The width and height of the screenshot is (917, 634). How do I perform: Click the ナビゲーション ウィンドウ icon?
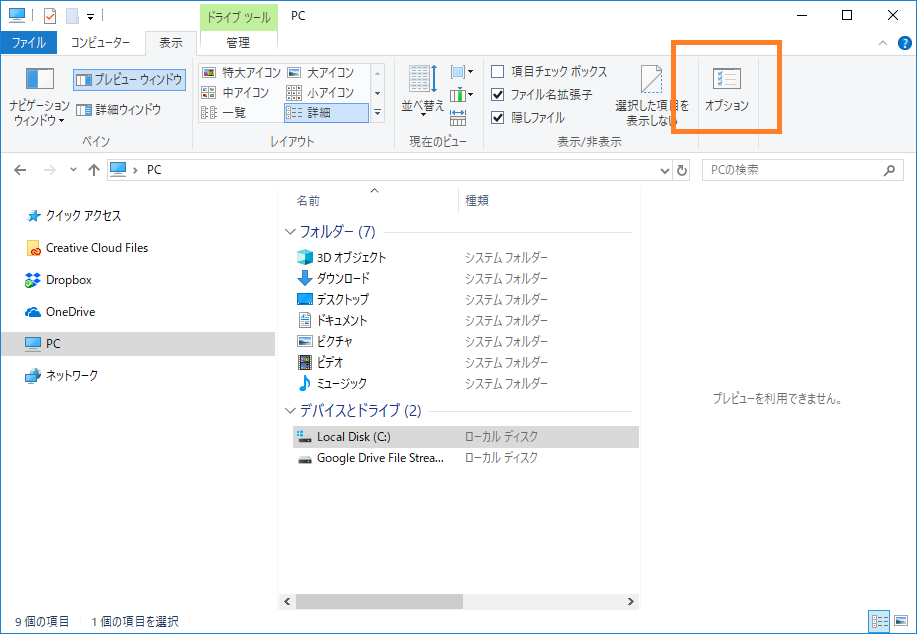point(40,80)
